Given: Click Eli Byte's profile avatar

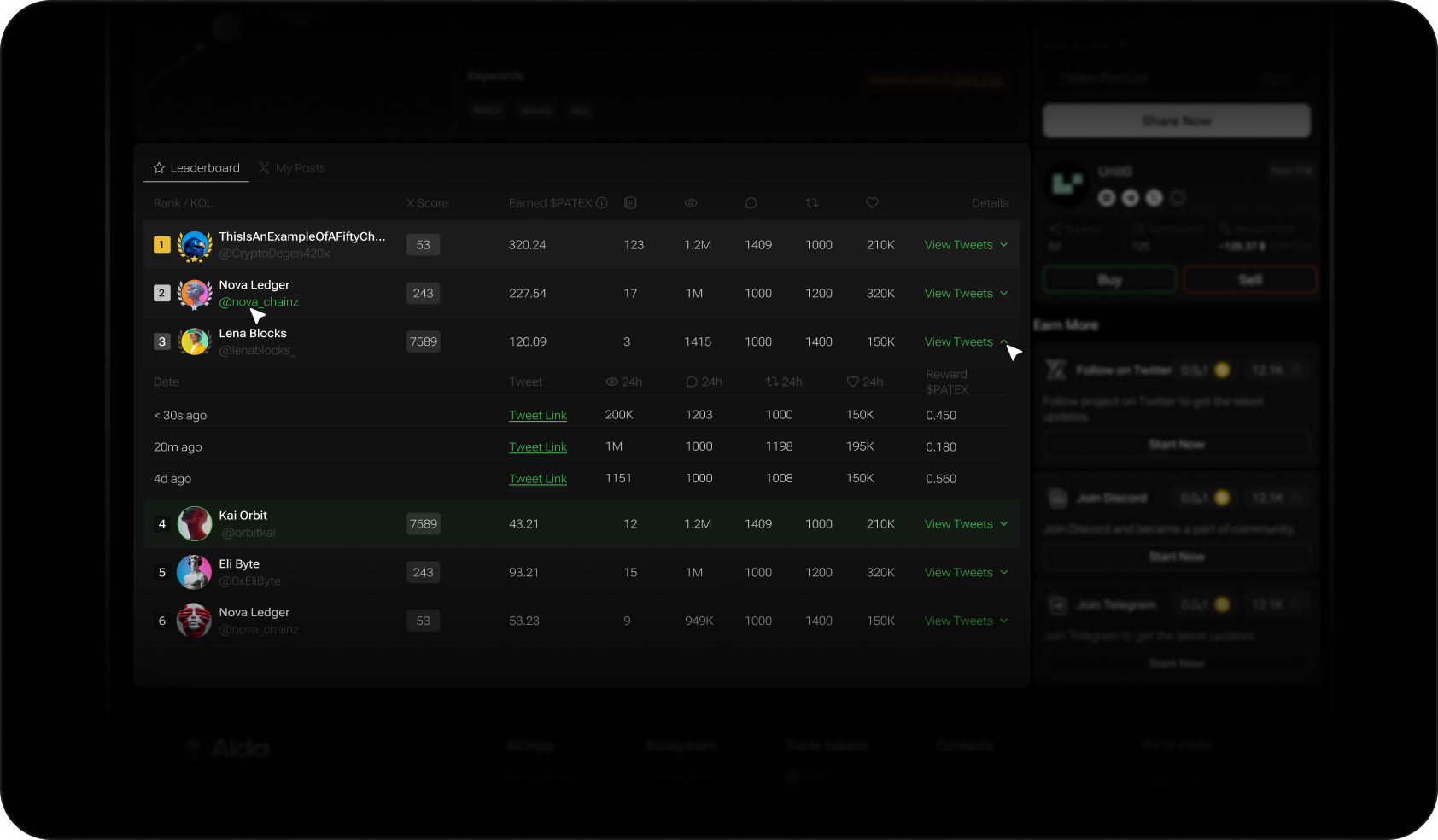Looking at the screenshot, I should coord(195,573).
